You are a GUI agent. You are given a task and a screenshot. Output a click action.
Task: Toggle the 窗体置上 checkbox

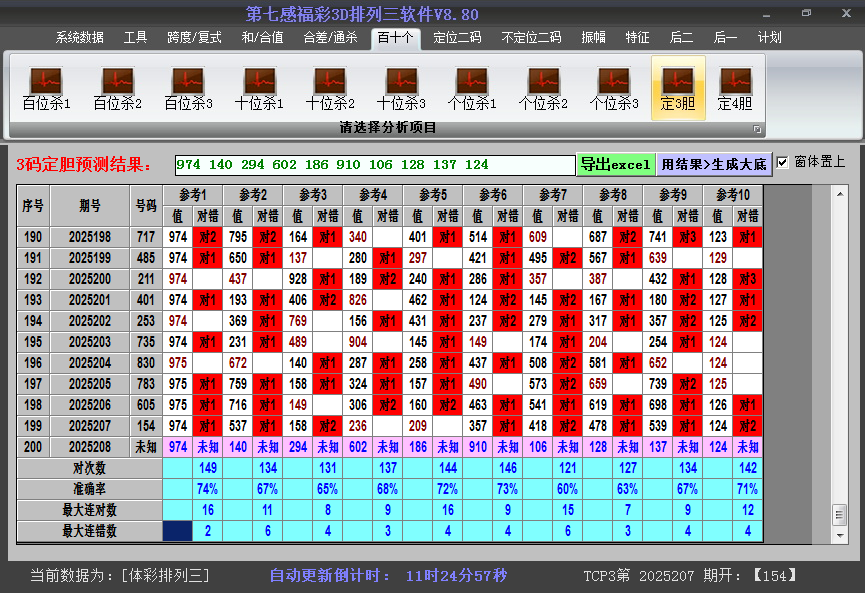click(782, 162)
